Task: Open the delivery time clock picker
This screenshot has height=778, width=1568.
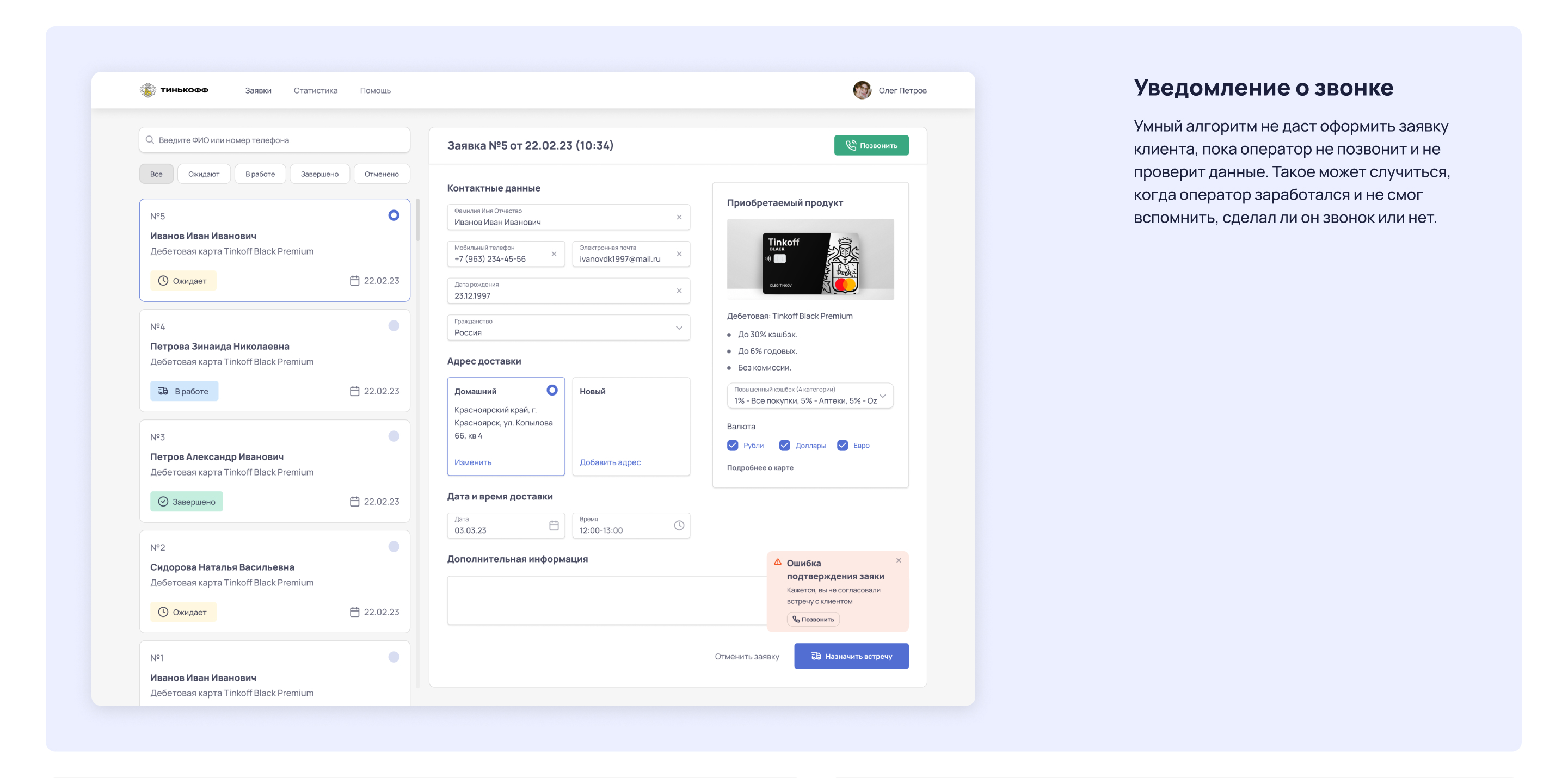Action: [679, 526]
